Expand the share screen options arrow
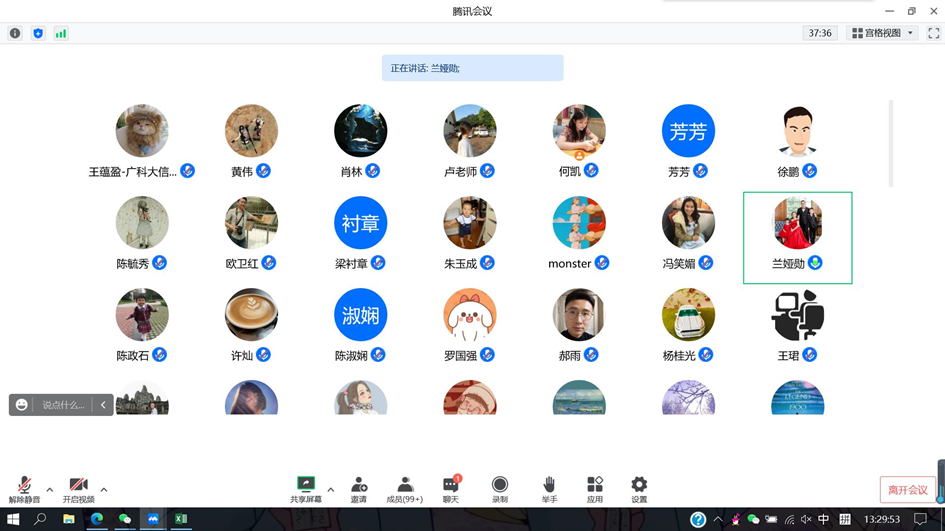This screenshot has height=531, width=945. click(331, 490)
